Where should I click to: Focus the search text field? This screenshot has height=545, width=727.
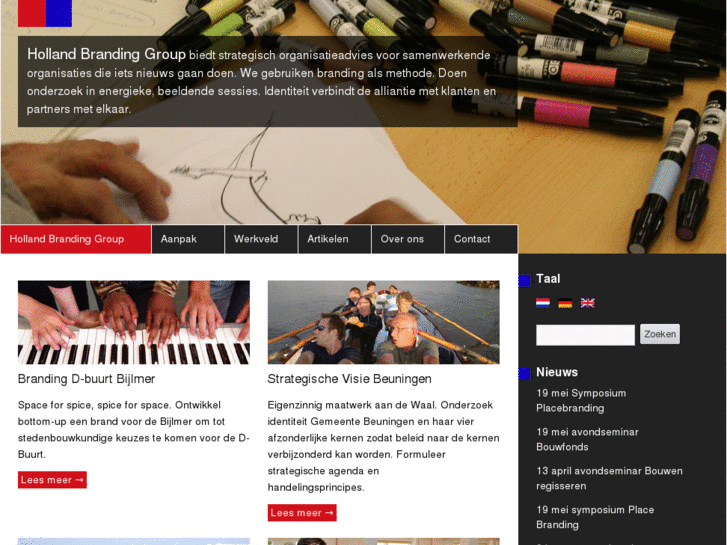pos(585,335)
